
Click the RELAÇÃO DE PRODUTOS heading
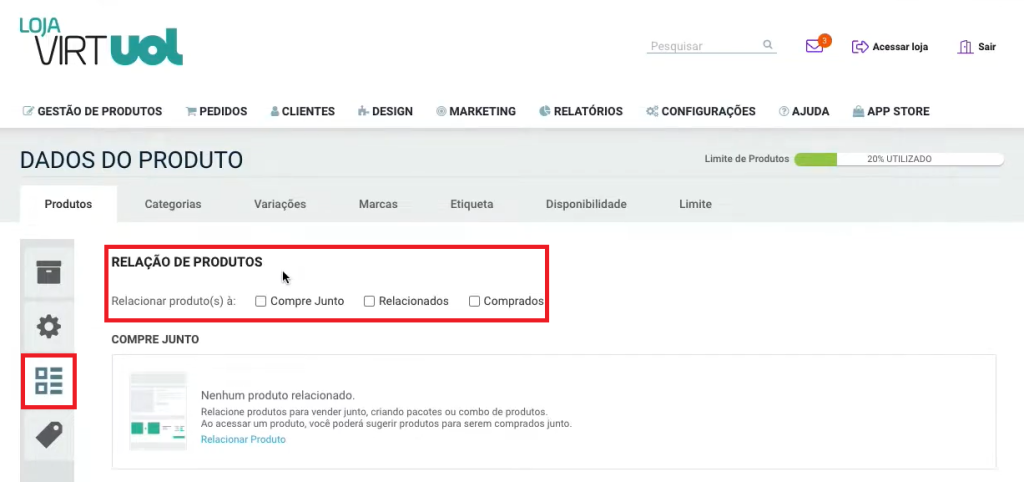187,262
